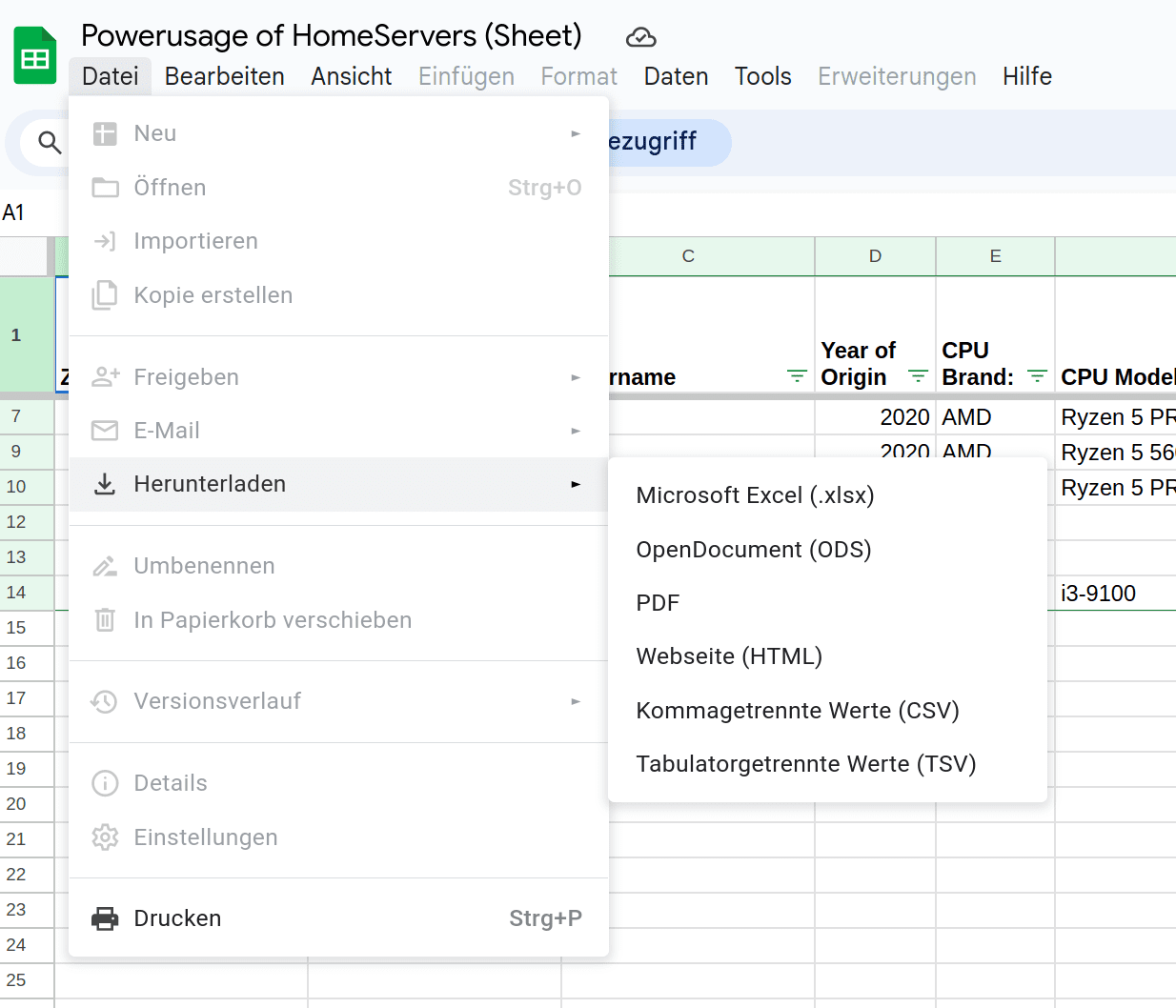Download as Tabulatorgetrennte Werte (TSV)

tap(827, 764)
